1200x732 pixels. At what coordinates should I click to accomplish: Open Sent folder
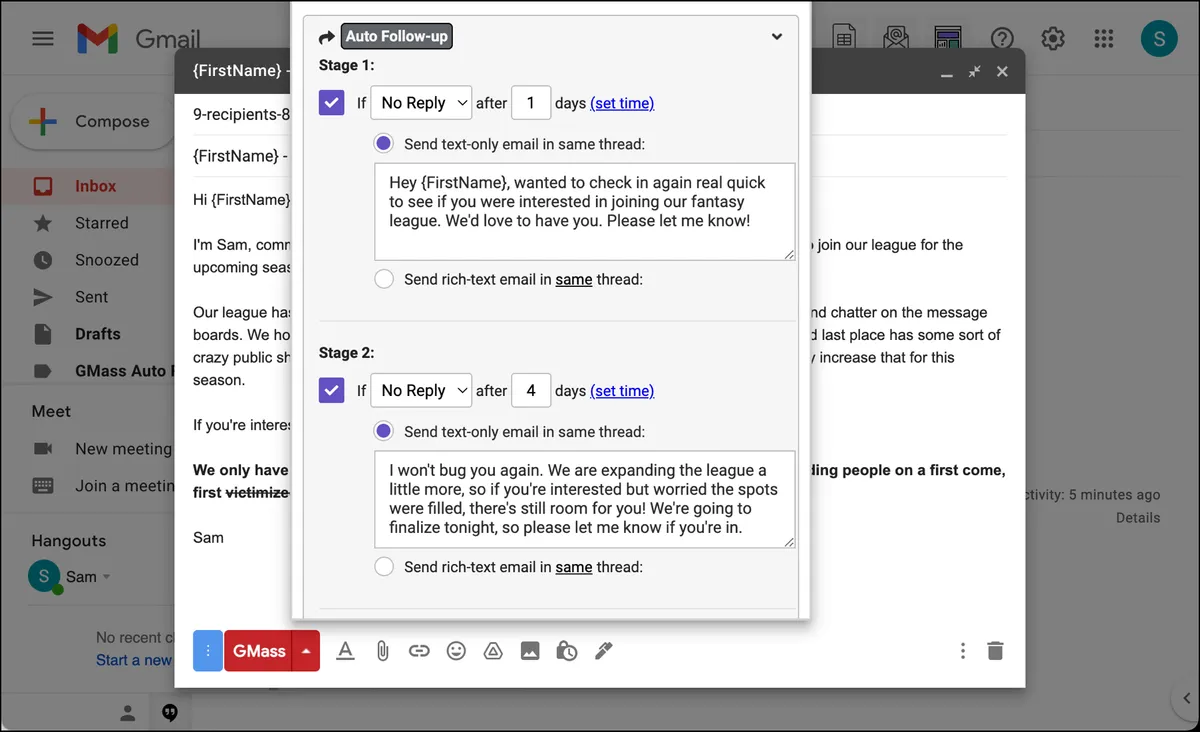tap(91, 297)
